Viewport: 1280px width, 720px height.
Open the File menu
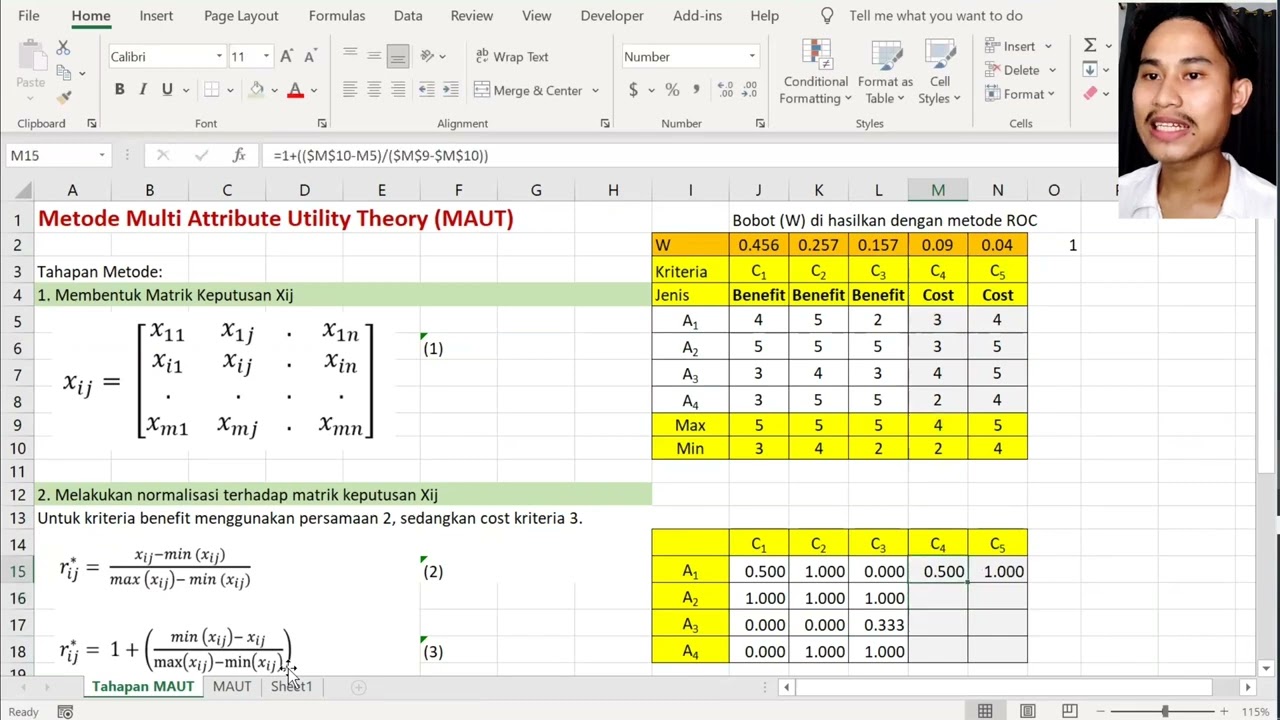29,15
